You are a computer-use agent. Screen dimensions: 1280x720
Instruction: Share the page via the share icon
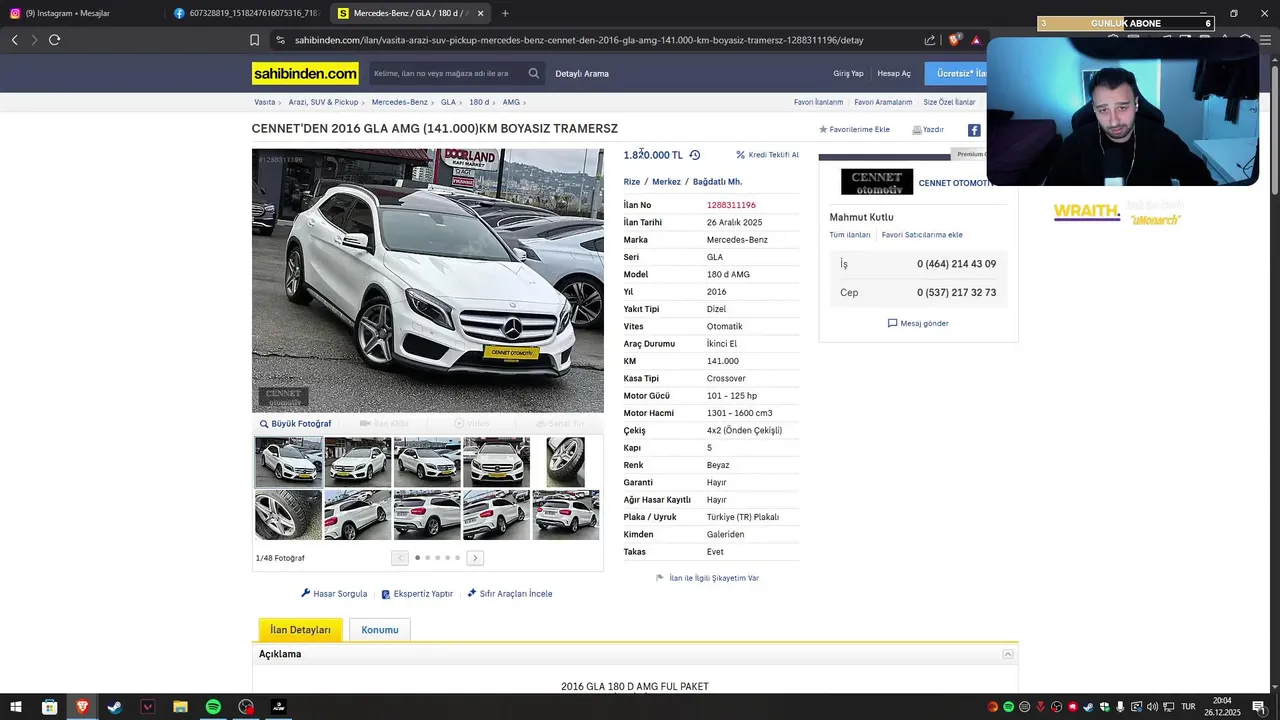tap(930, 40)
